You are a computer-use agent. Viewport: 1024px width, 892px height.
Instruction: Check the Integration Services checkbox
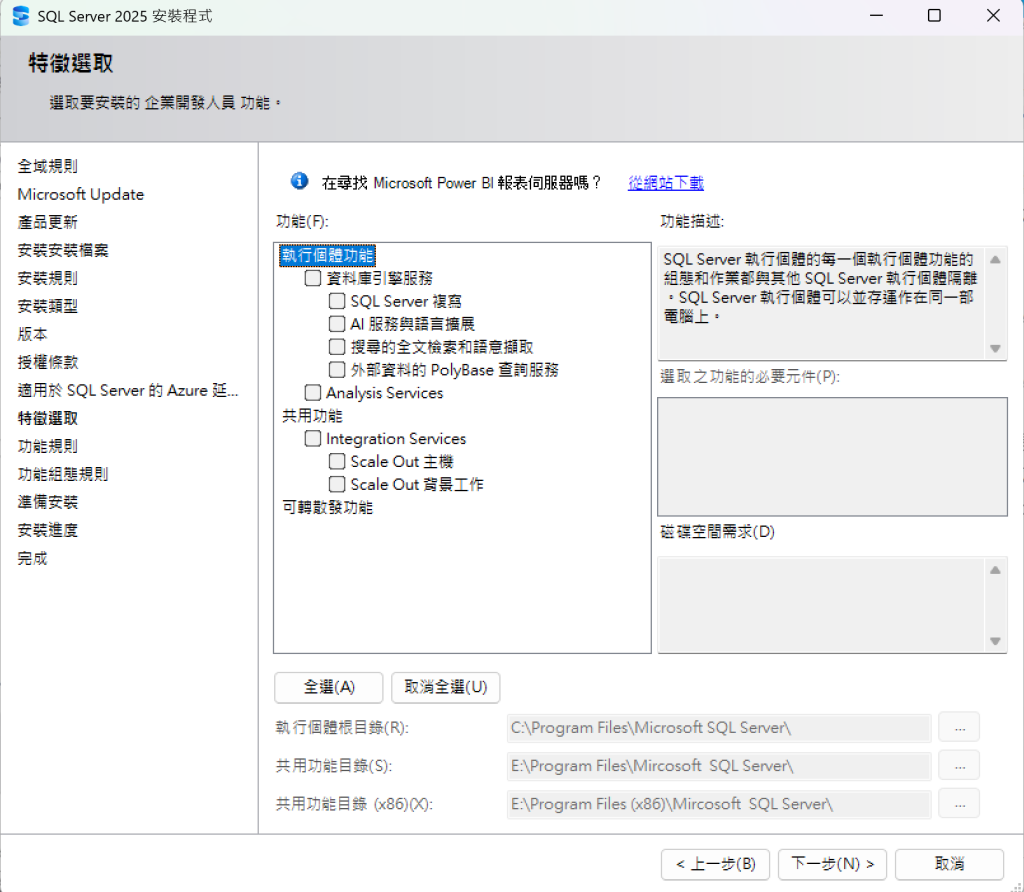[x=313, y=438]
